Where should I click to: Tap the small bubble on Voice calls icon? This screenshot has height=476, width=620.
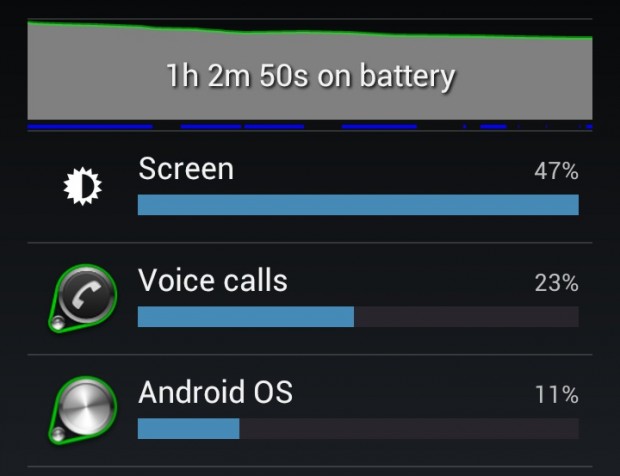coord(58,323)
